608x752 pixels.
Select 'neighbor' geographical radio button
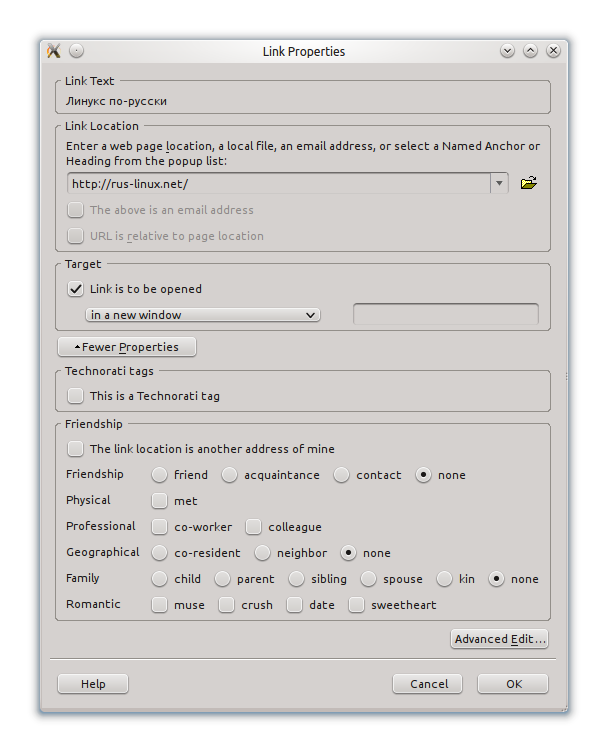(263, 553)
